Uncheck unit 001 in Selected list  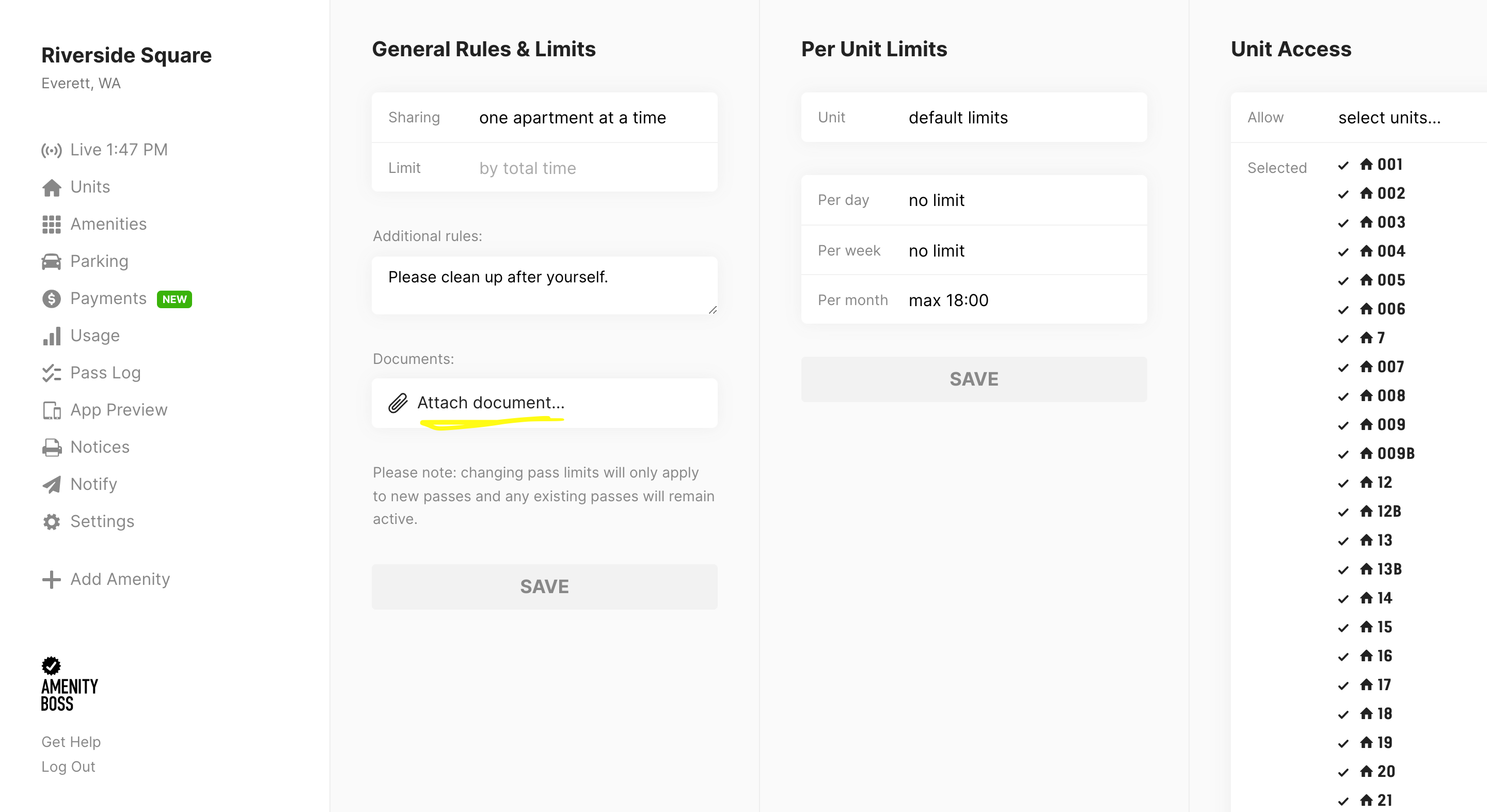[x=1343, y=165]
